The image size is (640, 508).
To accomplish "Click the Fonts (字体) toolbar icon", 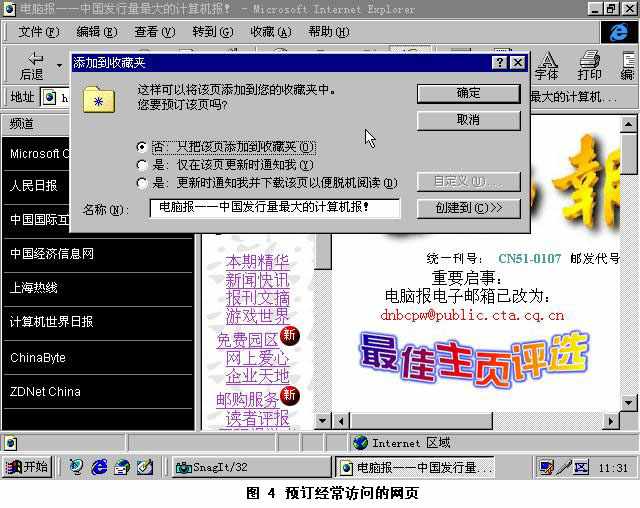I will [x=546, y=66].
